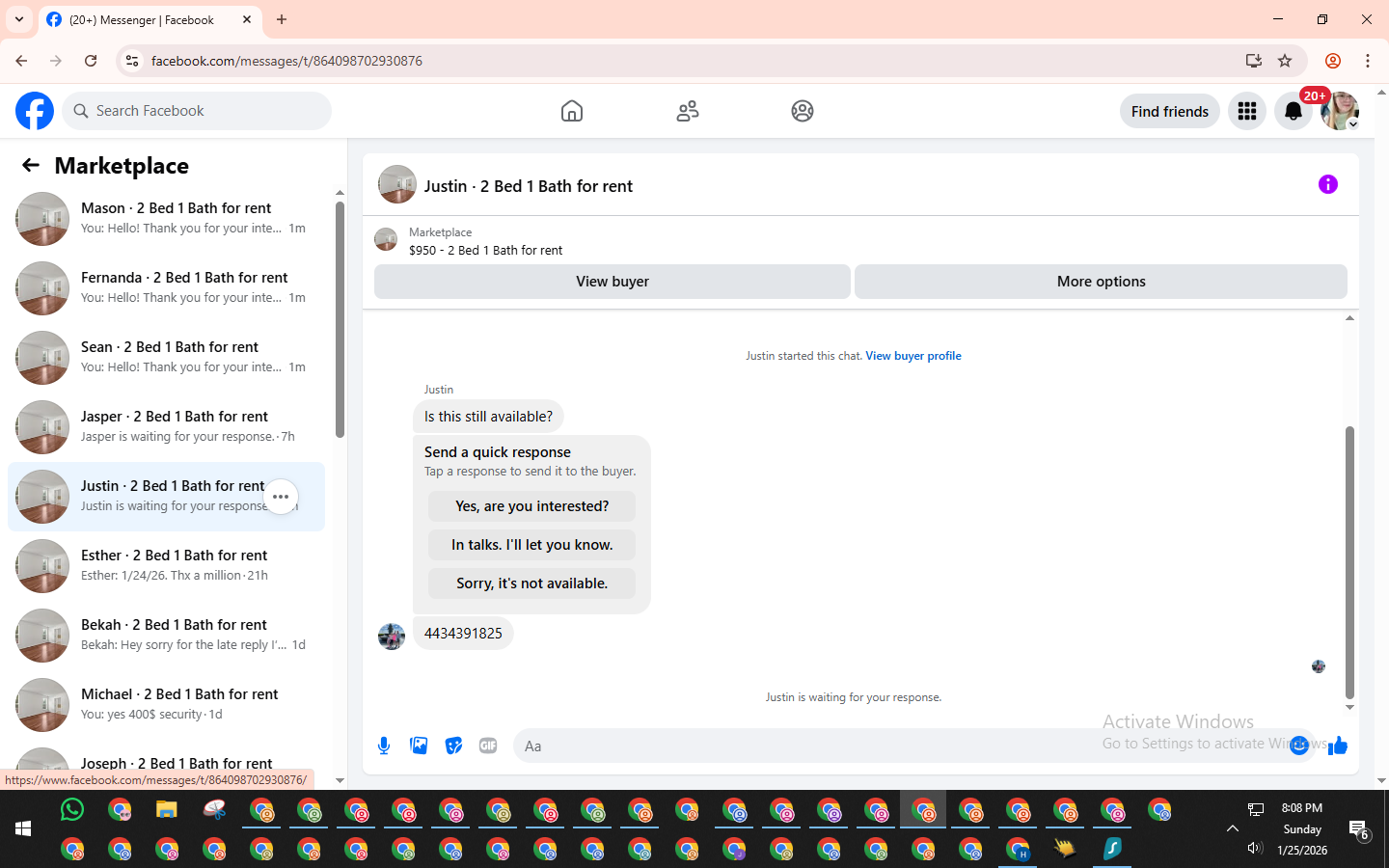
Task: Open the Friends icon in top navigation
Action: tap(688, 111)
